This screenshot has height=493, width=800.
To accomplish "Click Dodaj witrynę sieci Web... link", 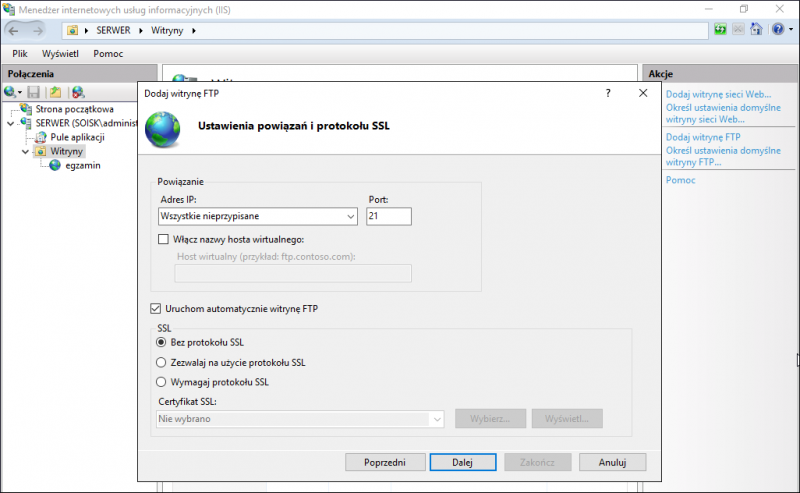I will [x=718, y=94].
